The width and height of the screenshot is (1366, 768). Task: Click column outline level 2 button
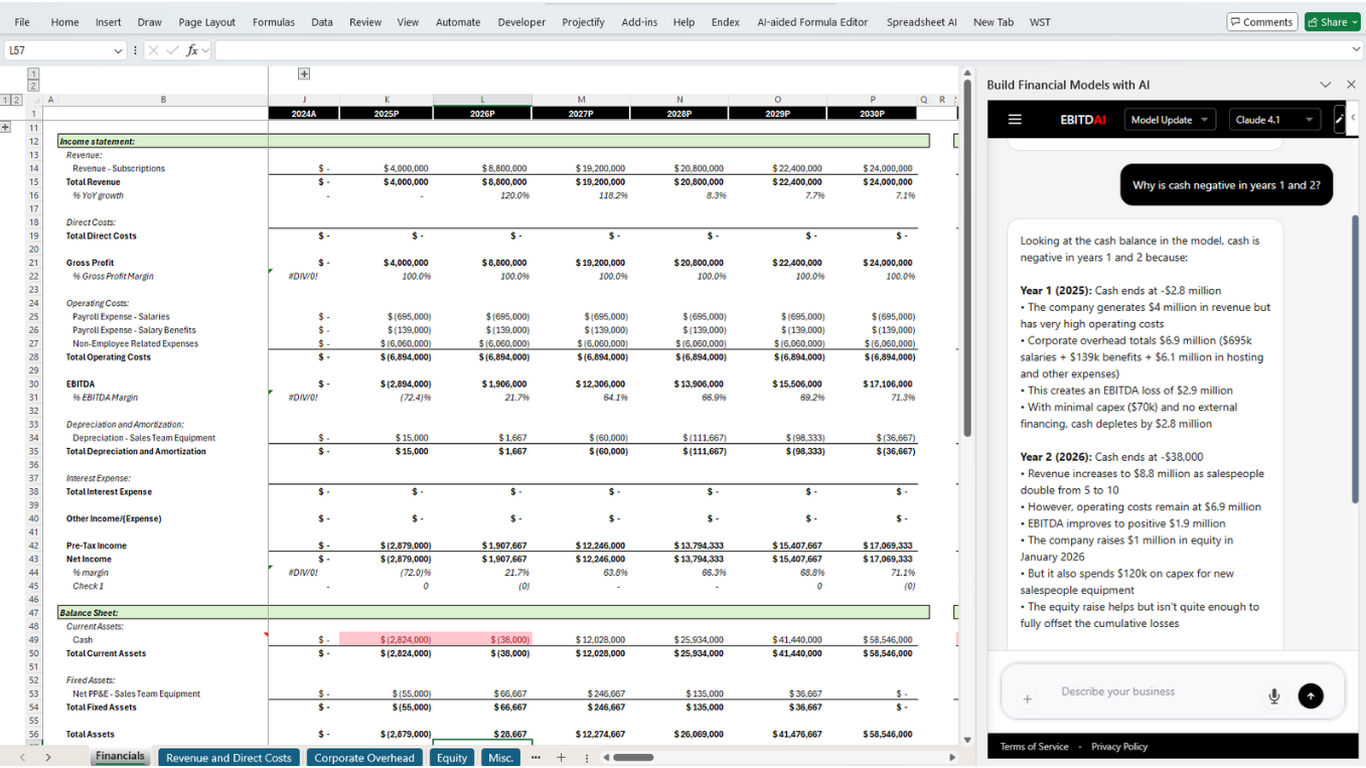pyautogui.click(x=32, y=86)
